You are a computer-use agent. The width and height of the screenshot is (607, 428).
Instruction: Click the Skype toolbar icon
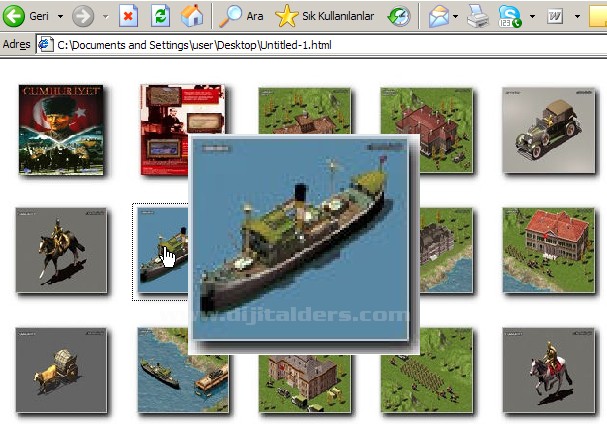[x=510, y=16]
